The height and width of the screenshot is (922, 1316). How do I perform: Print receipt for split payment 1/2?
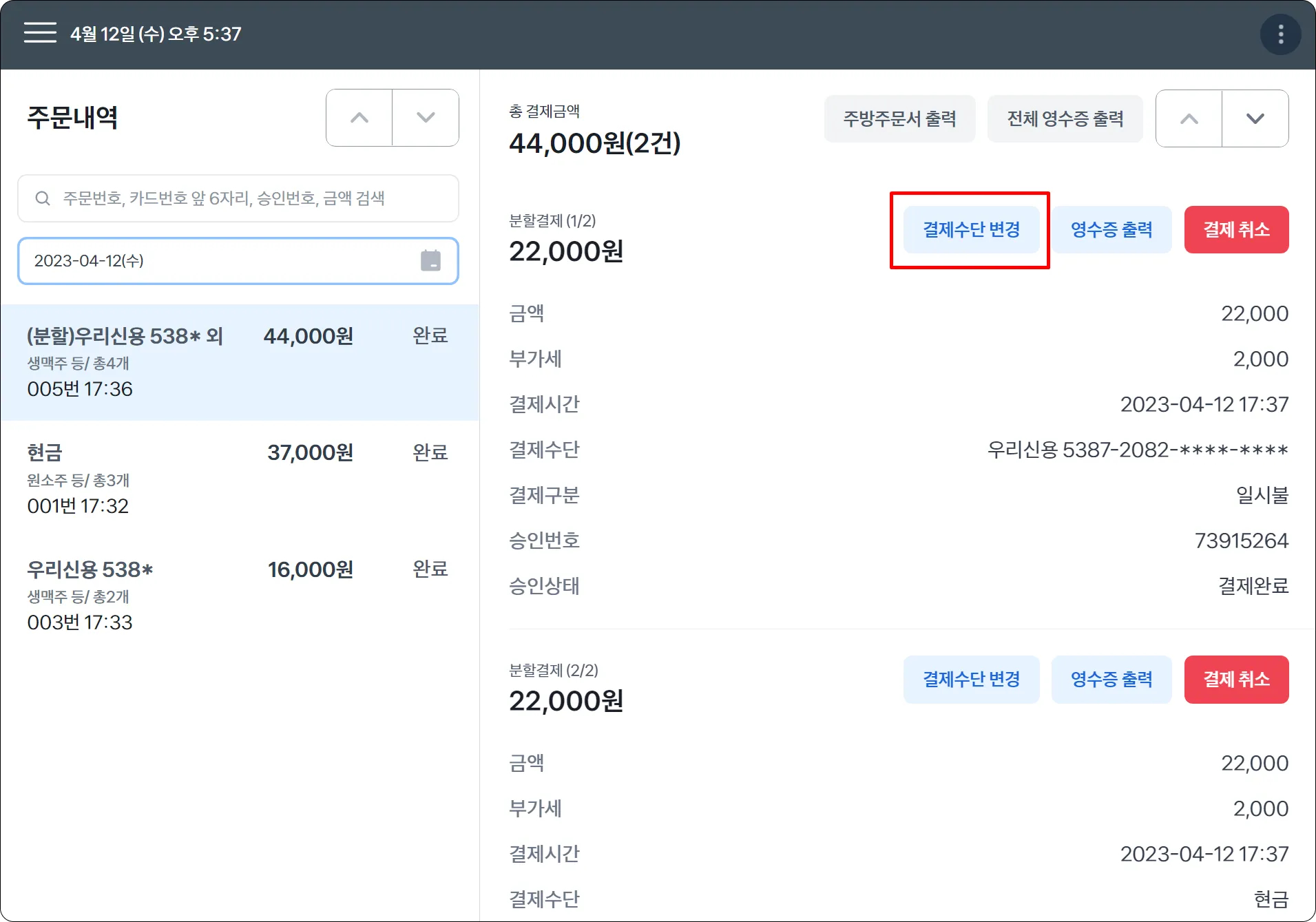coord(1111,230)
